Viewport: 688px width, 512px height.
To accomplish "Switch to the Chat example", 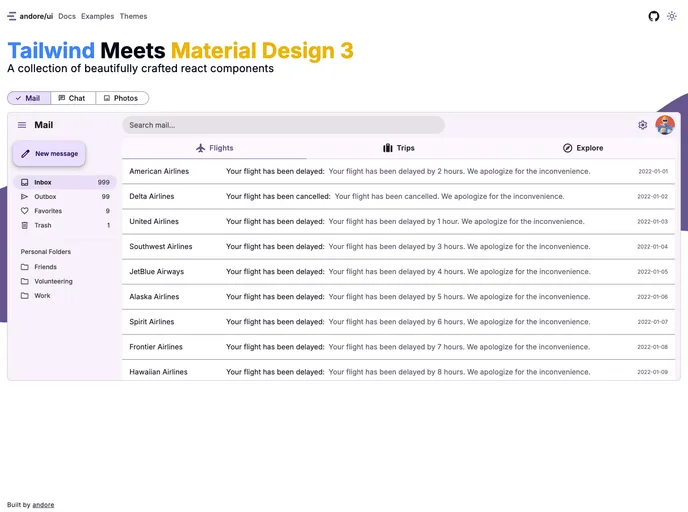I will click(x=73, y=98).
